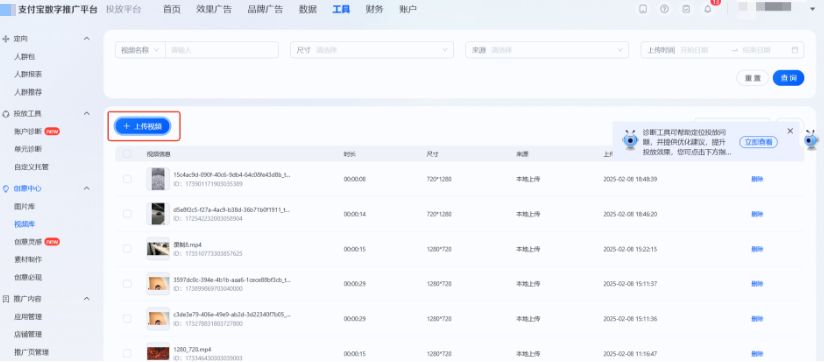Click the robot assistant icon at right edge
824x362 pixels.
812,140
